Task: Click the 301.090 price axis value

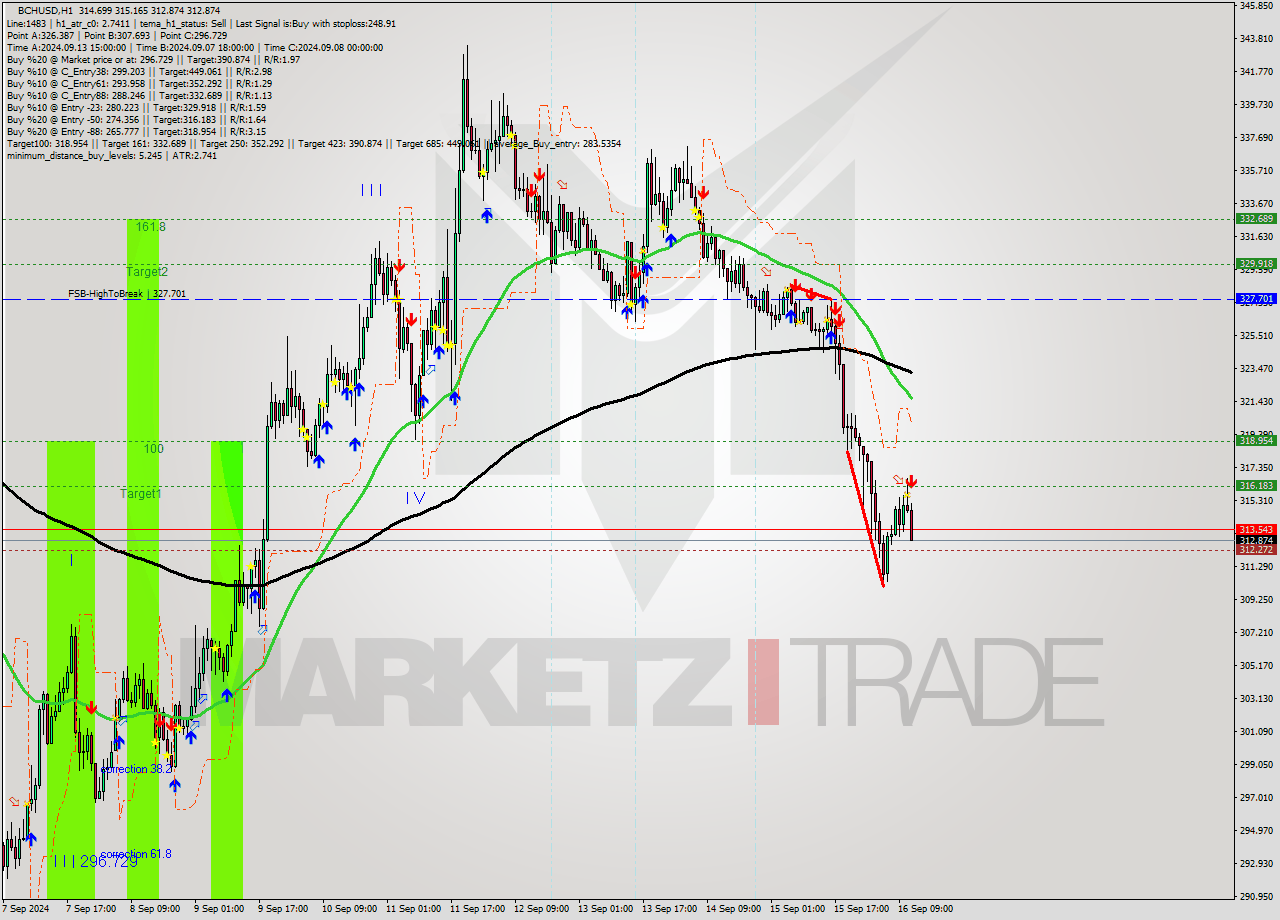Action: point(1256,731)
